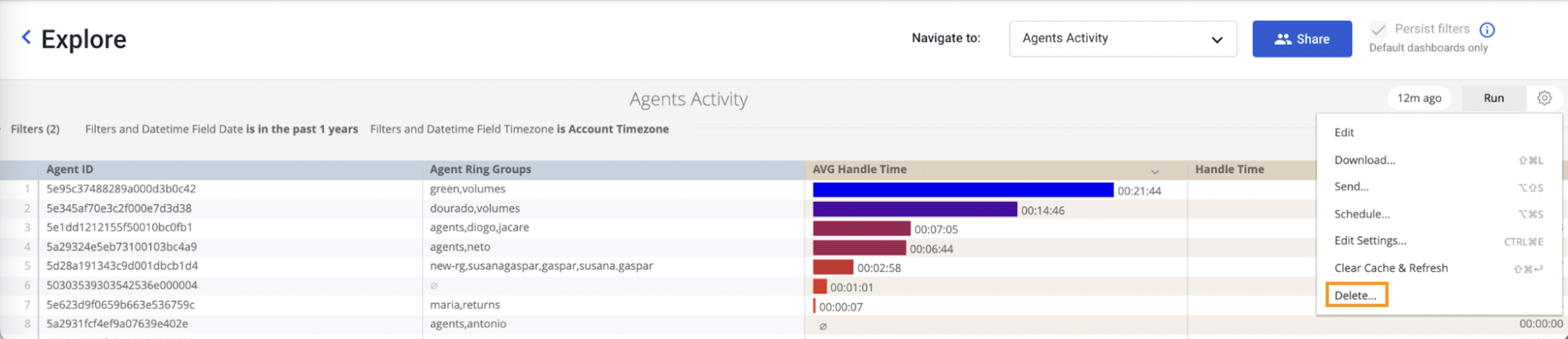
Task: Select agent ID 5d28a191343c9d001dbcb1d4
Action: [x=122, y=266]
